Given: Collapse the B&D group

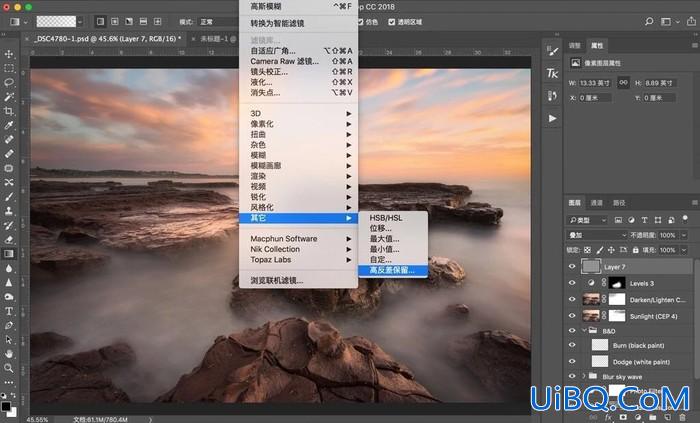Looking at the screenshot, I should pyautogui.click(x=584, y=331).
